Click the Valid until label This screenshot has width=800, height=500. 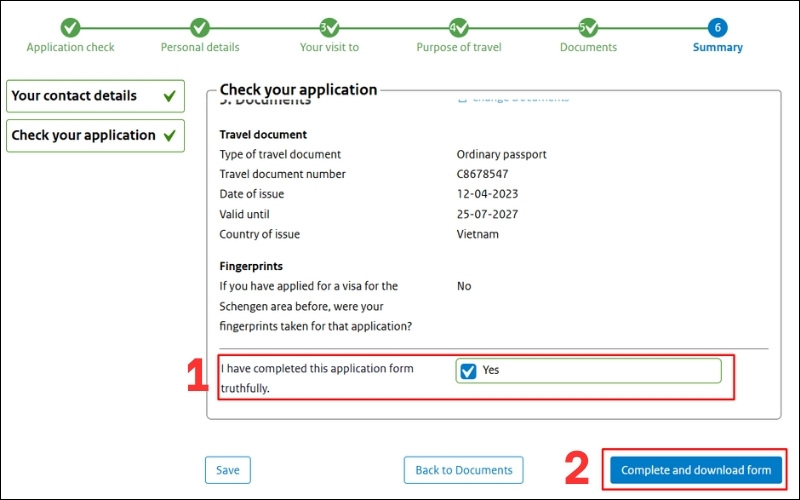[x=244, y=214]
